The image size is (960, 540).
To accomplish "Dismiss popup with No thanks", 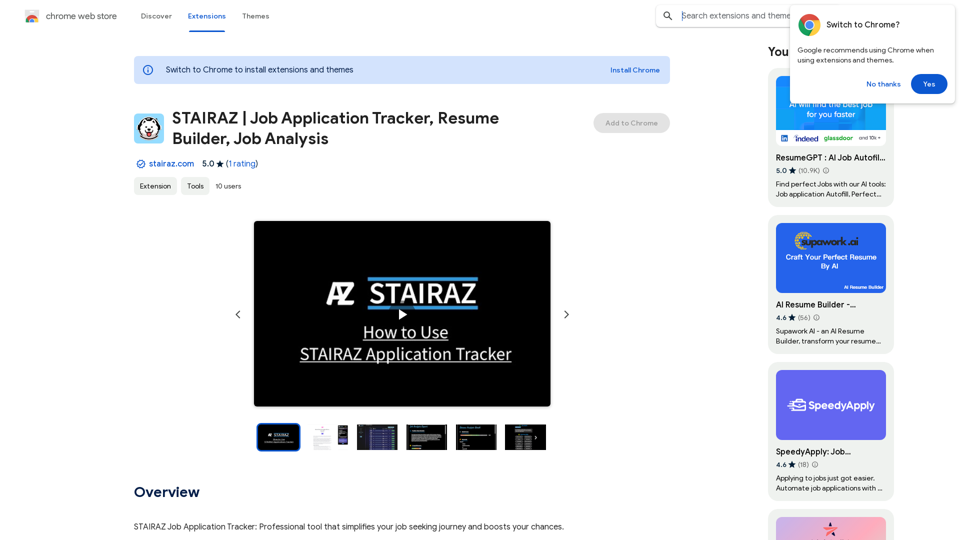I will pyautogui.click(x=883, y=84).
